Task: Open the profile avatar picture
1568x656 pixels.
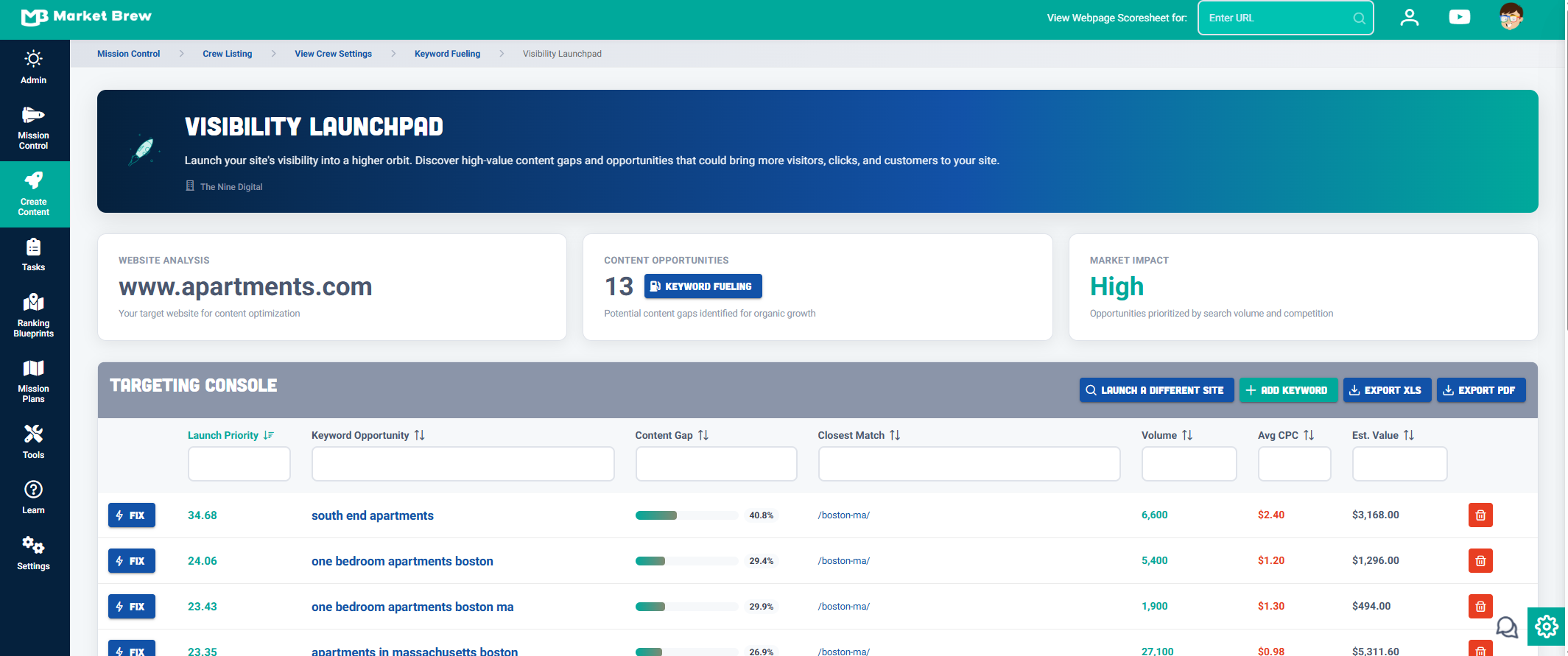Action: (1511, 17)
